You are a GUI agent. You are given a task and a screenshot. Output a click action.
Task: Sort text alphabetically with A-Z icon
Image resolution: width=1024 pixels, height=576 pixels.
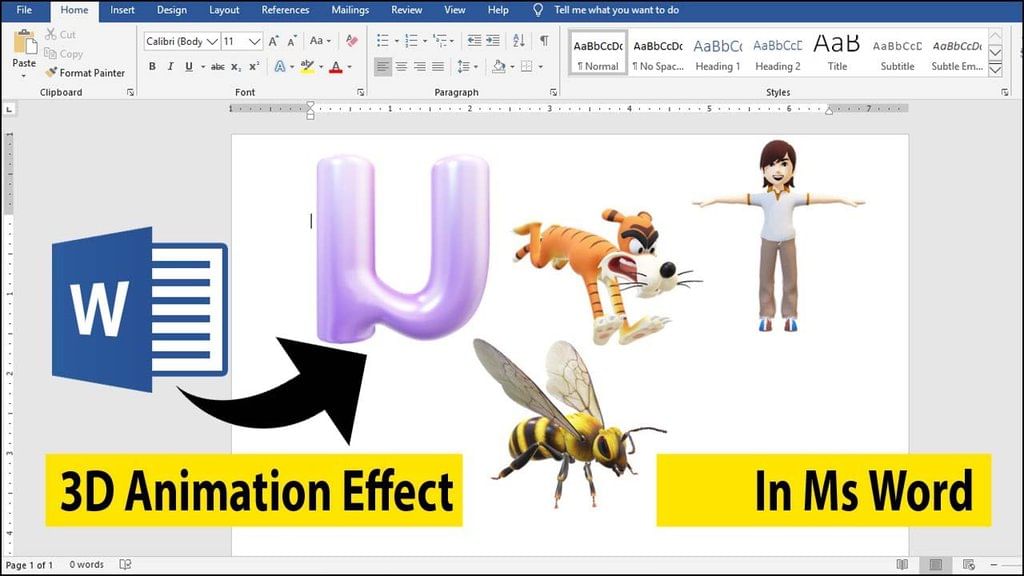(x=519, y=41)
